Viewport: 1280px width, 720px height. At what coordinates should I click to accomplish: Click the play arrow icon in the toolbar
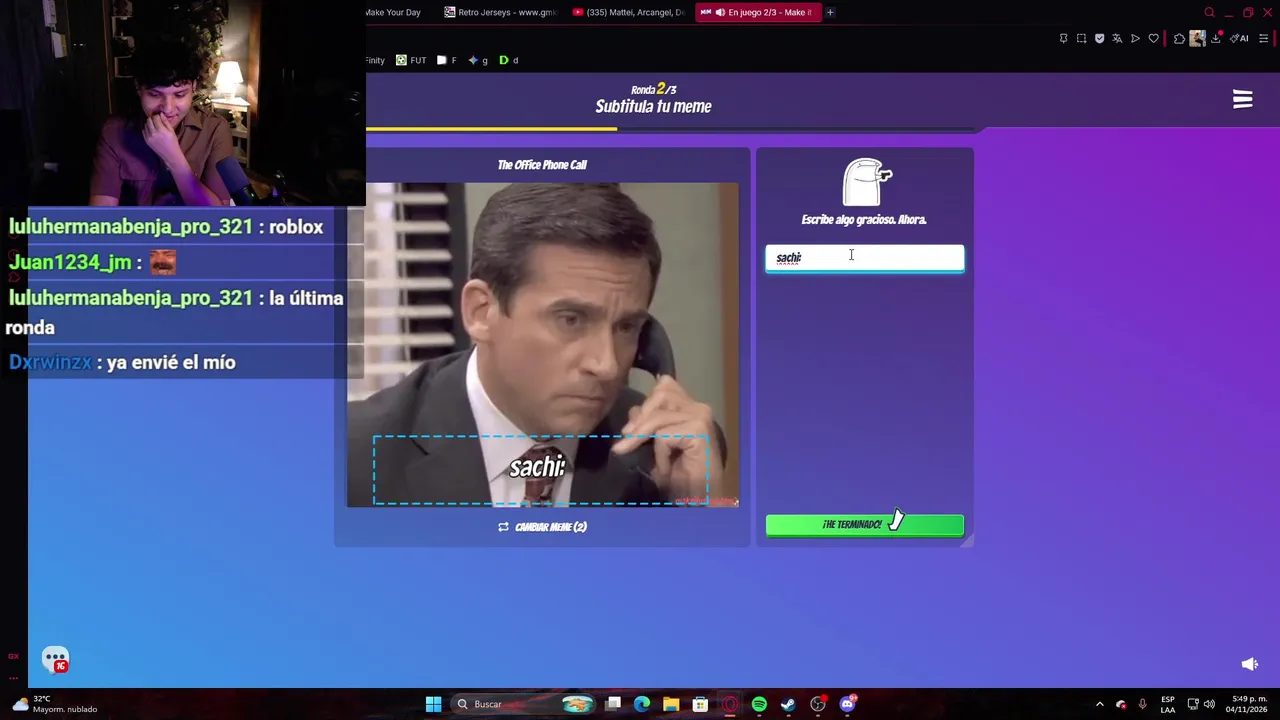tap(1135, 39)
